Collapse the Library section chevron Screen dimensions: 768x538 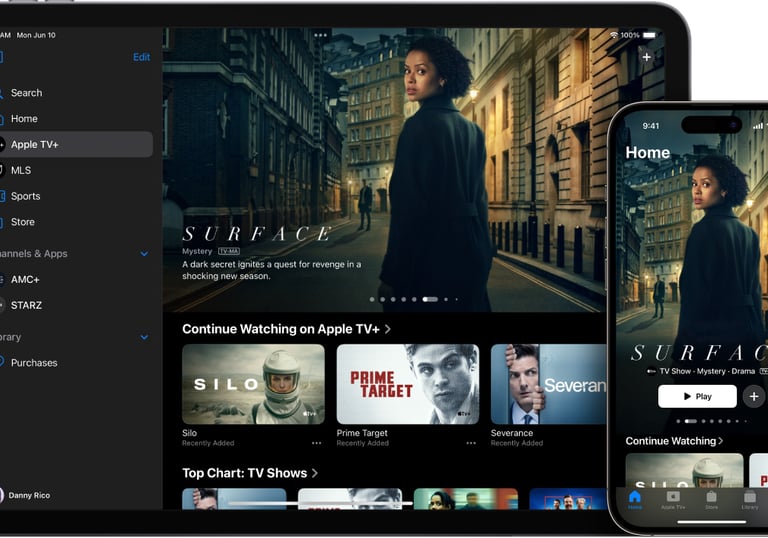(144, 337)
